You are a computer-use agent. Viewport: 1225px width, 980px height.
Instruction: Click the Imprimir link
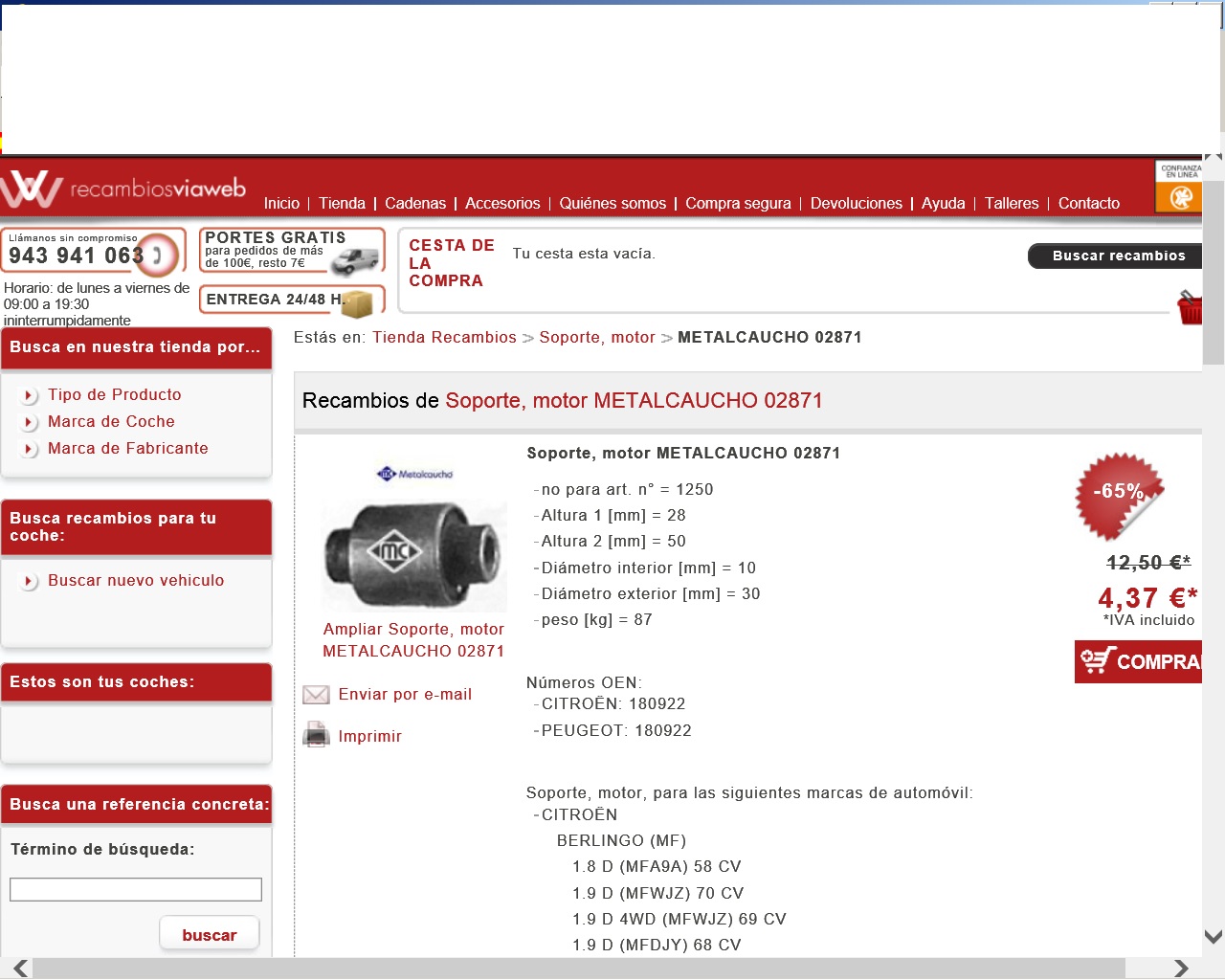(369, 737)
